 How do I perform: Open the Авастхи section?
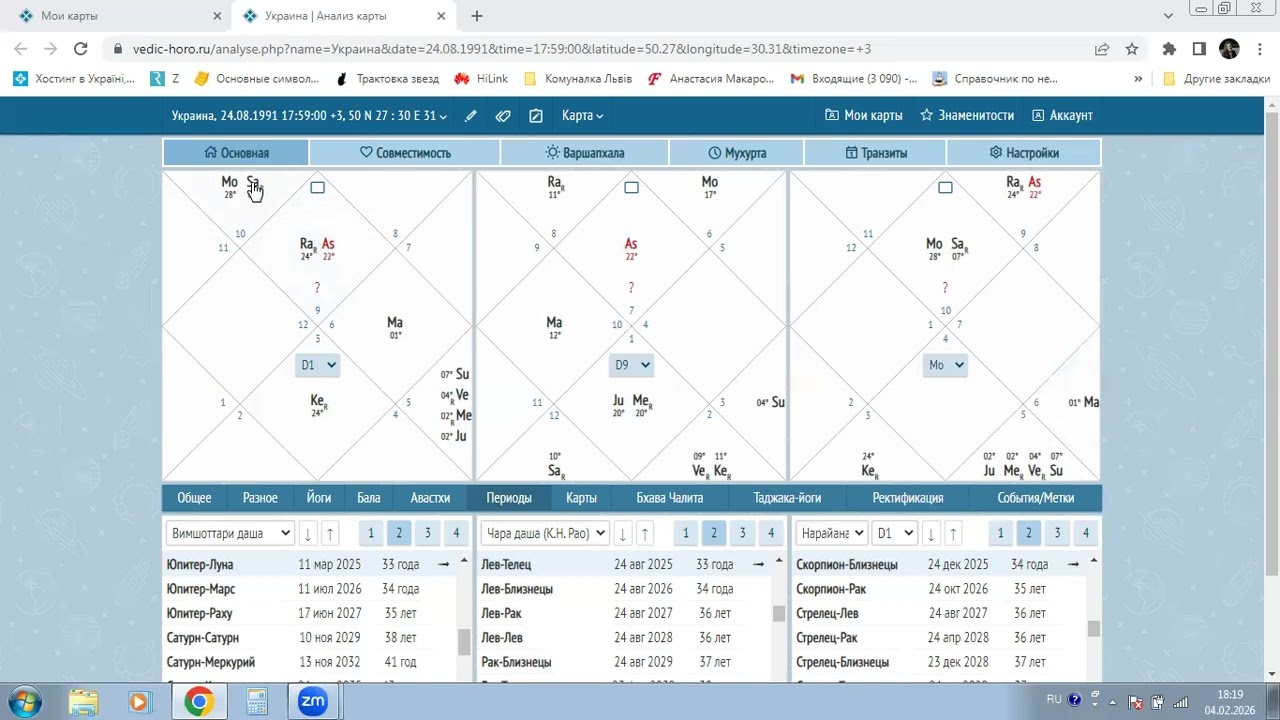[x=430, y=498]
